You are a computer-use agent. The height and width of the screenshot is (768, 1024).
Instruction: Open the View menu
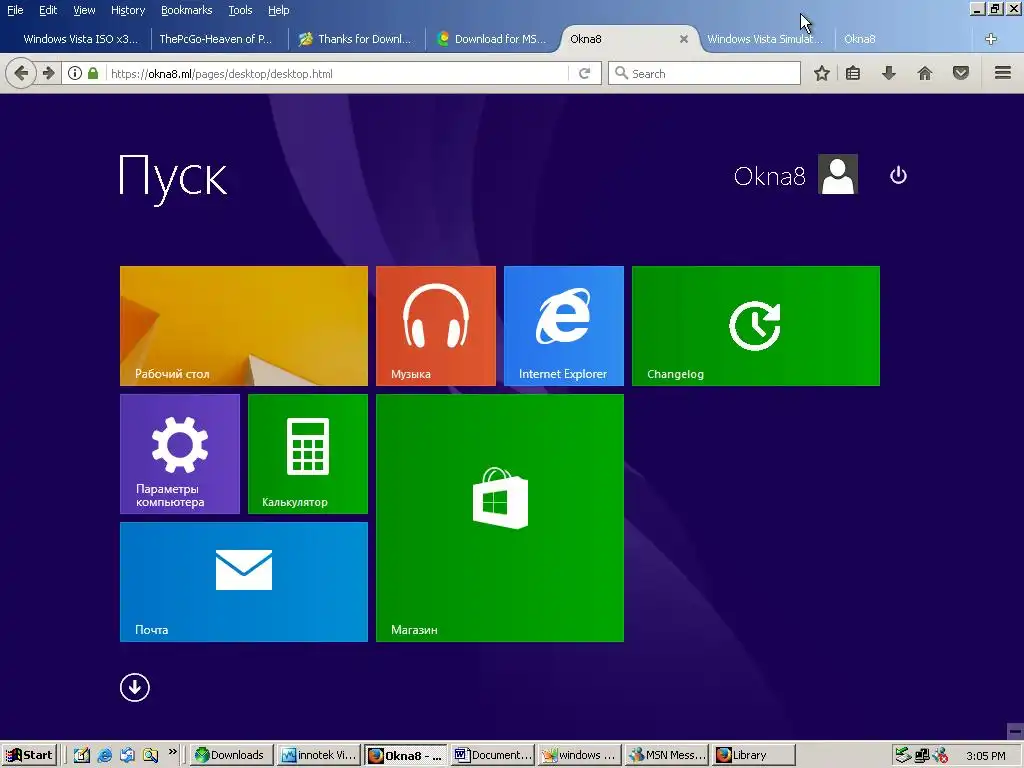pos(84,10)
